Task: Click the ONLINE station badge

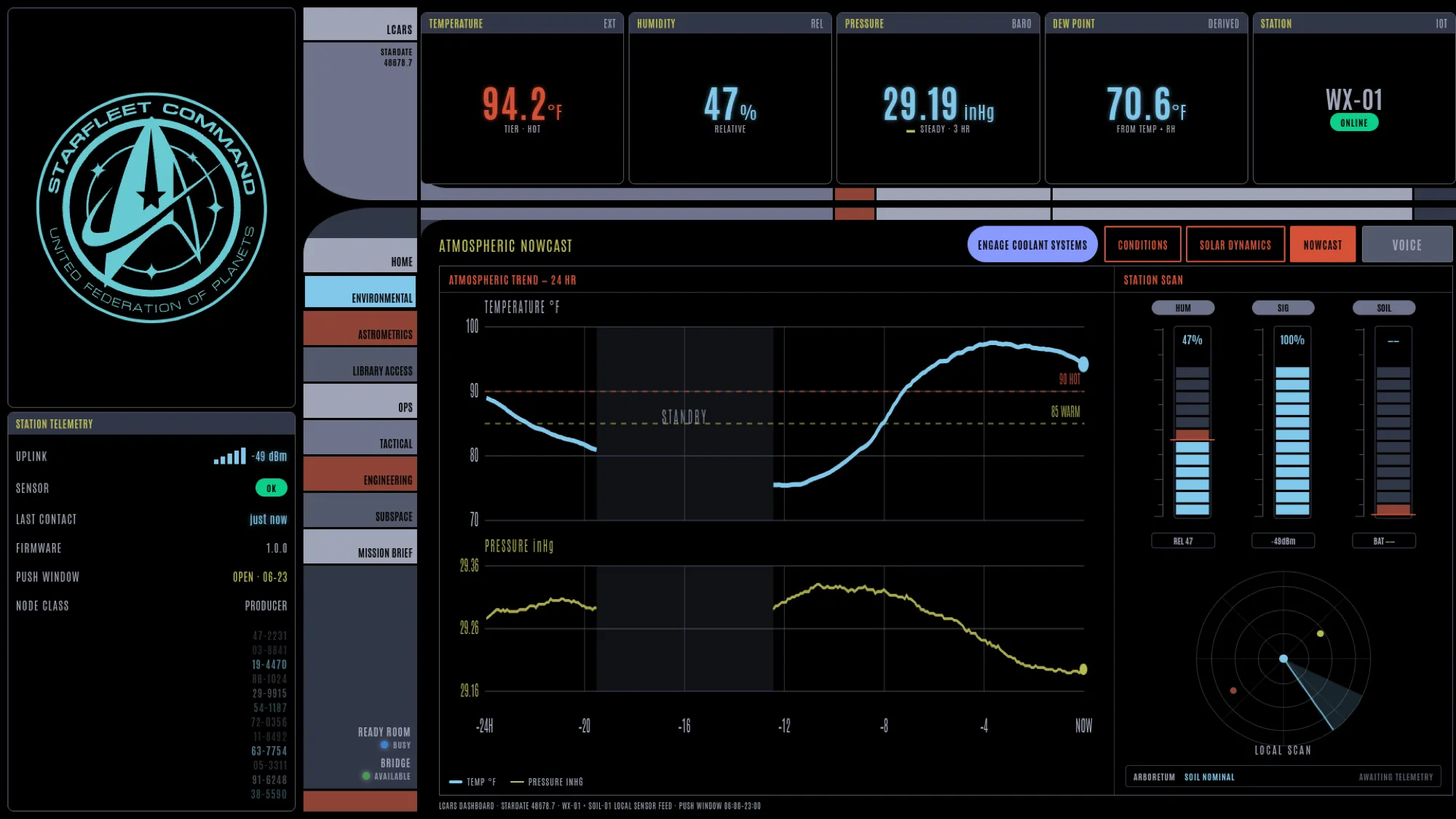Action: pos(1353,123)
